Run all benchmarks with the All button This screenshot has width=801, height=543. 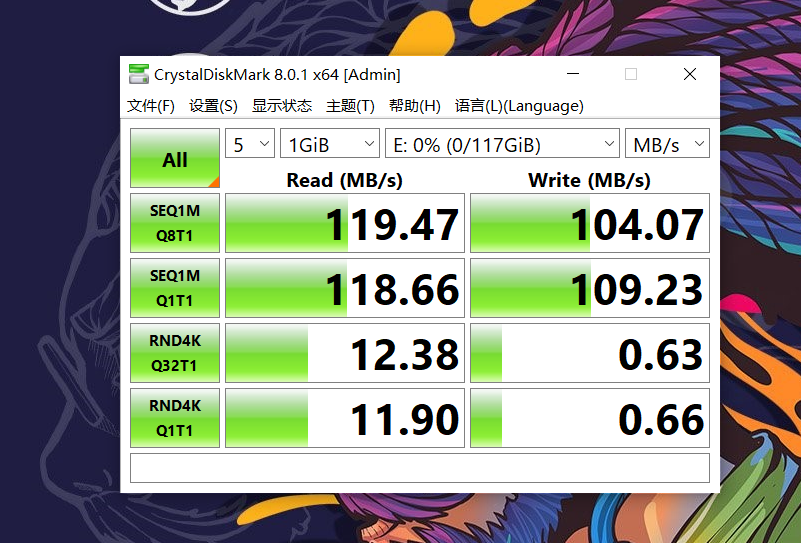pyautogui.click(x=175, y=158)
